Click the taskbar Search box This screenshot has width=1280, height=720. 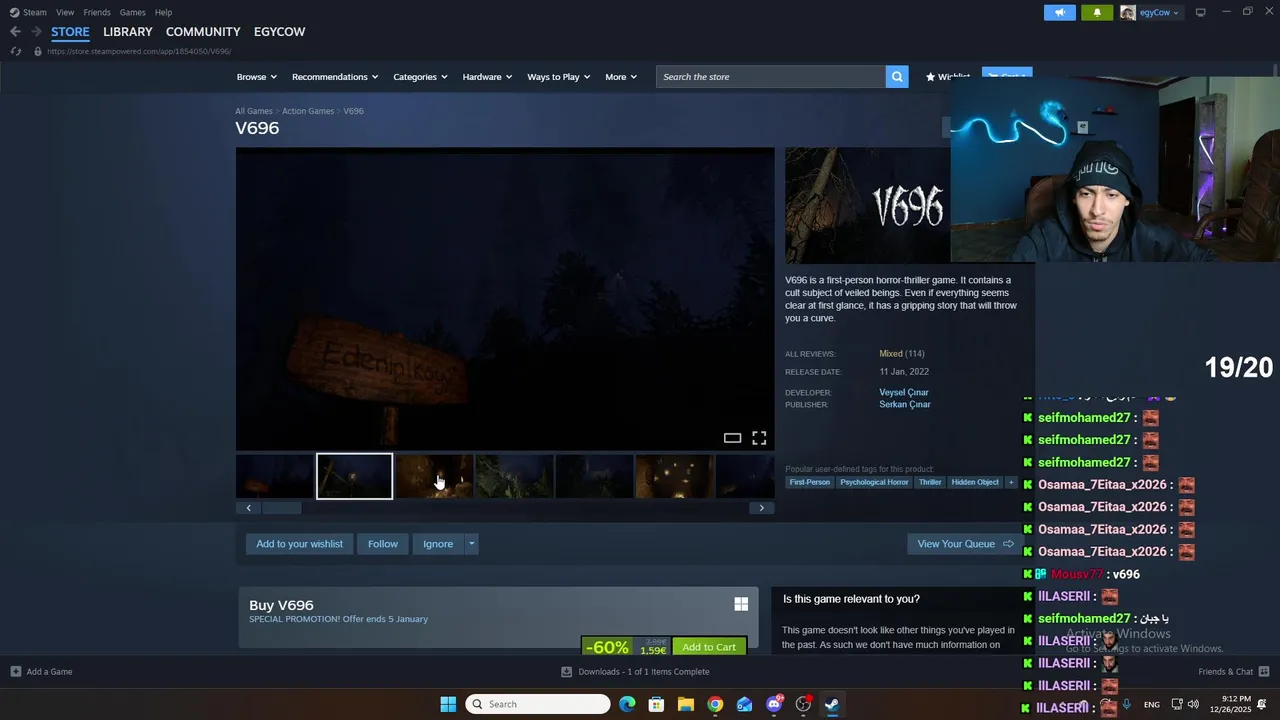[538, 704]
